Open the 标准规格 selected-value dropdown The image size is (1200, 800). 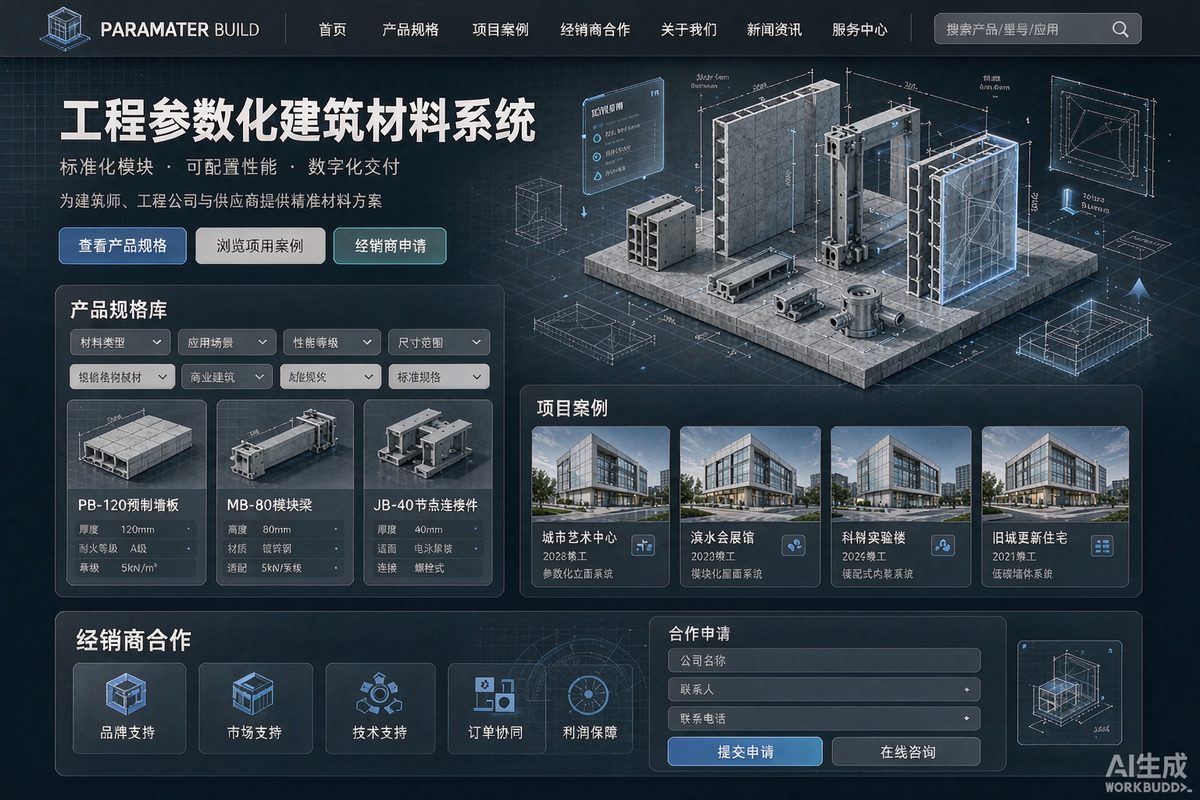[439, 377]
